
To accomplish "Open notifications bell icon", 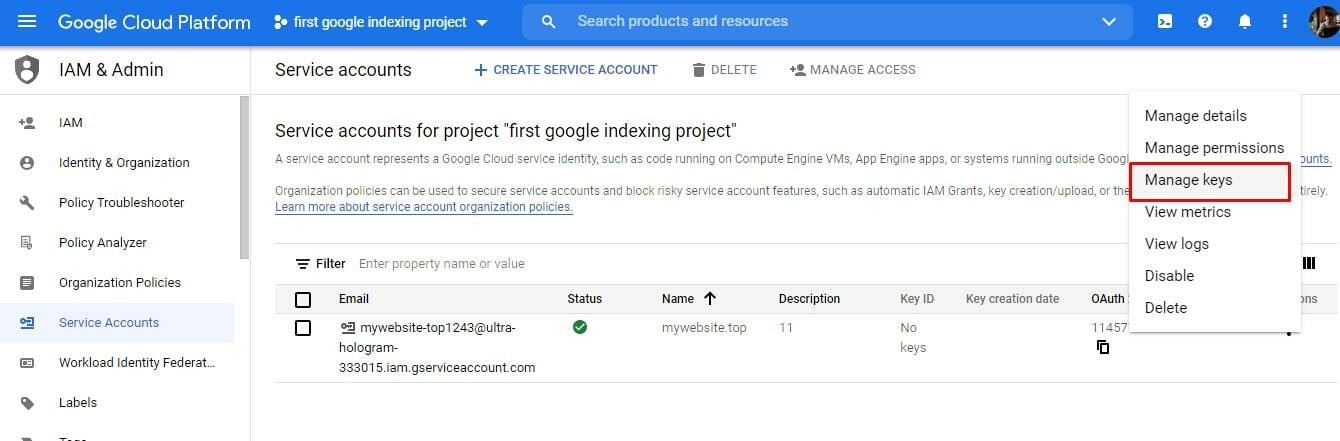I will coord(1245,21).
